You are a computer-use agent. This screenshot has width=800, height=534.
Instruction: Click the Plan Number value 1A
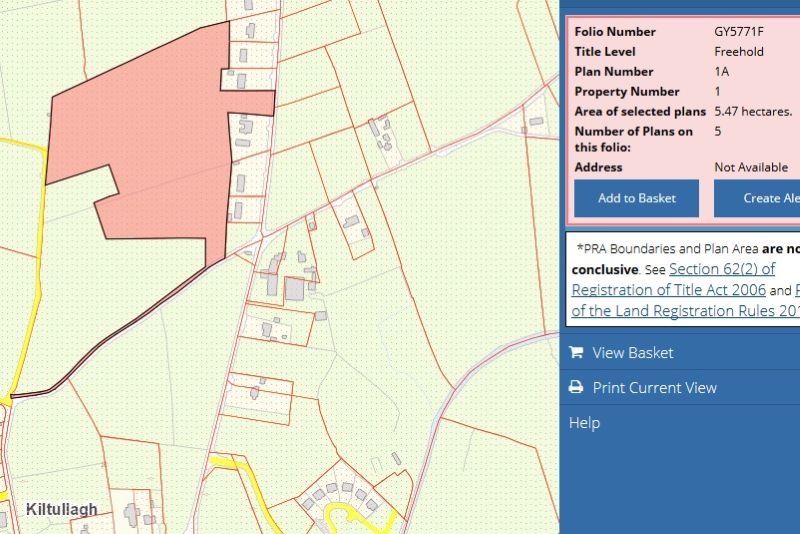pos(722,72)
